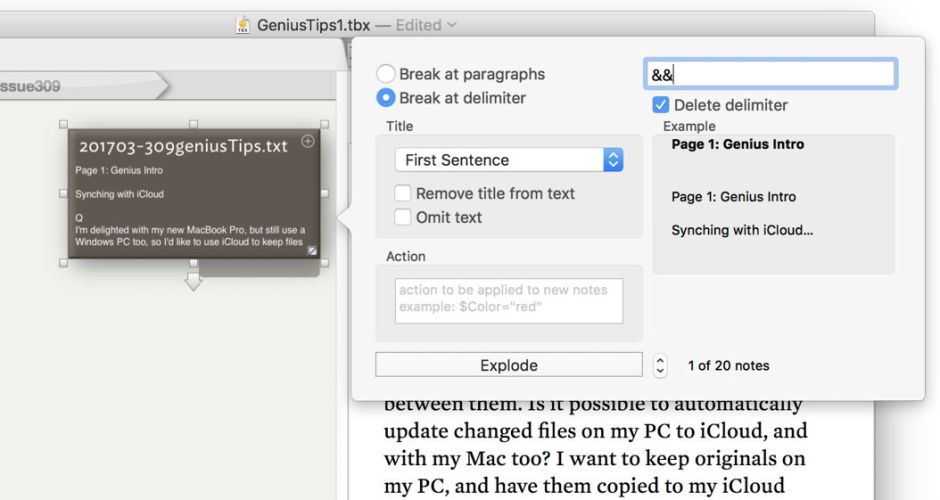Click the bottom-left resize handle of the note
940x500 pixels.
pos(64,263)
